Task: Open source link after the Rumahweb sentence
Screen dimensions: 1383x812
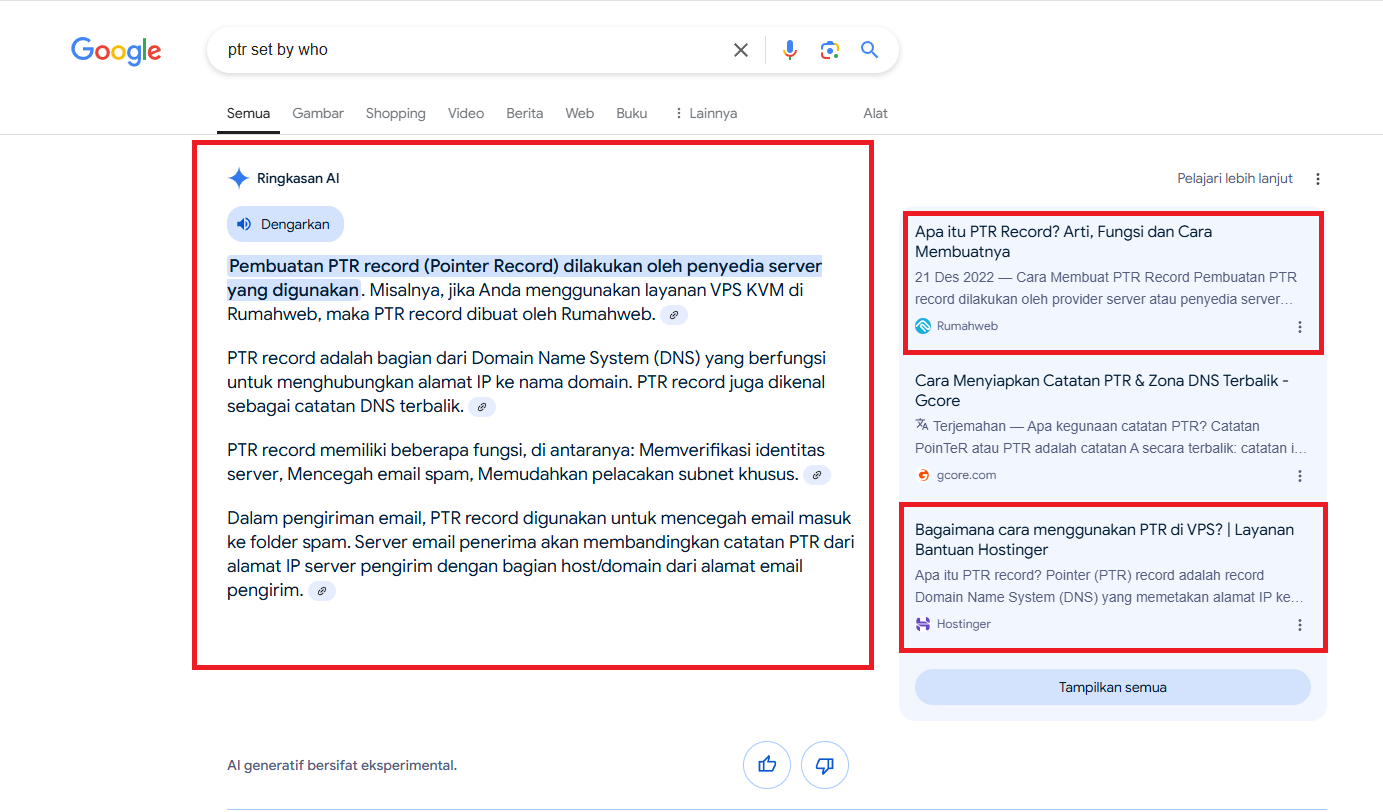Action: click(x=675, y=315)
